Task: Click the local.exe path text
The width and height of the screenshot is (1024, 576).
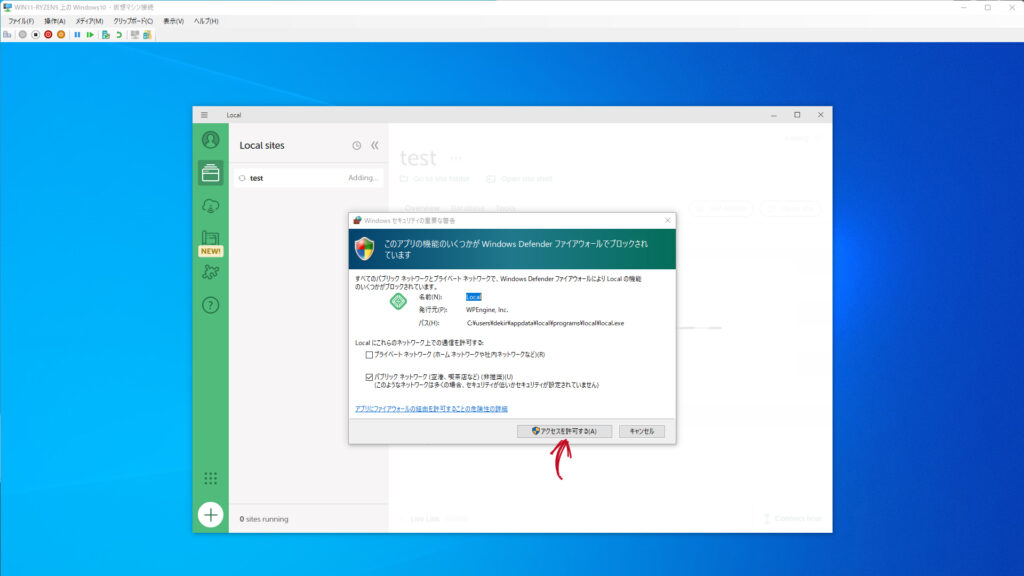Action: point(545,323)
